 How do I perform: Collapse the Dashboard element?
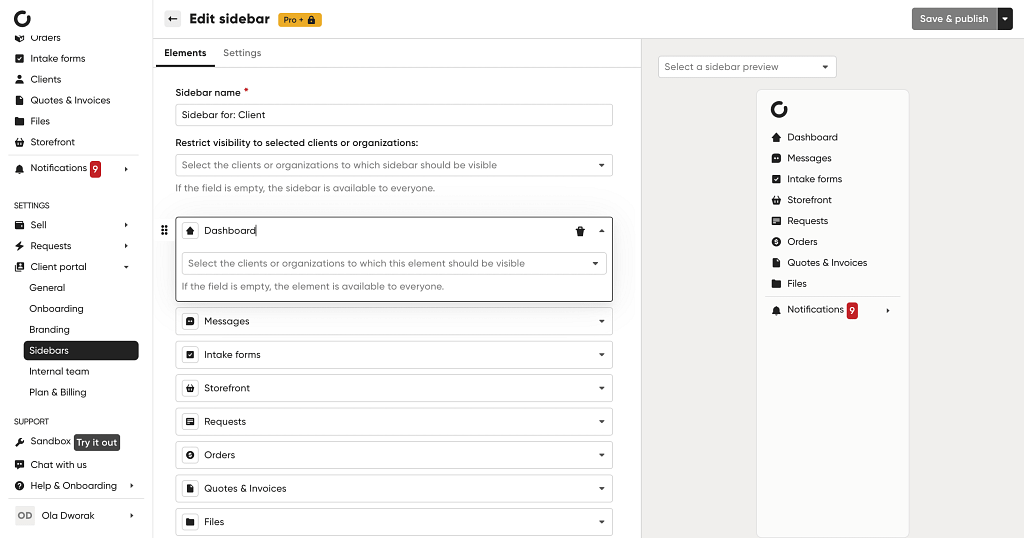(x=601, y=230)
